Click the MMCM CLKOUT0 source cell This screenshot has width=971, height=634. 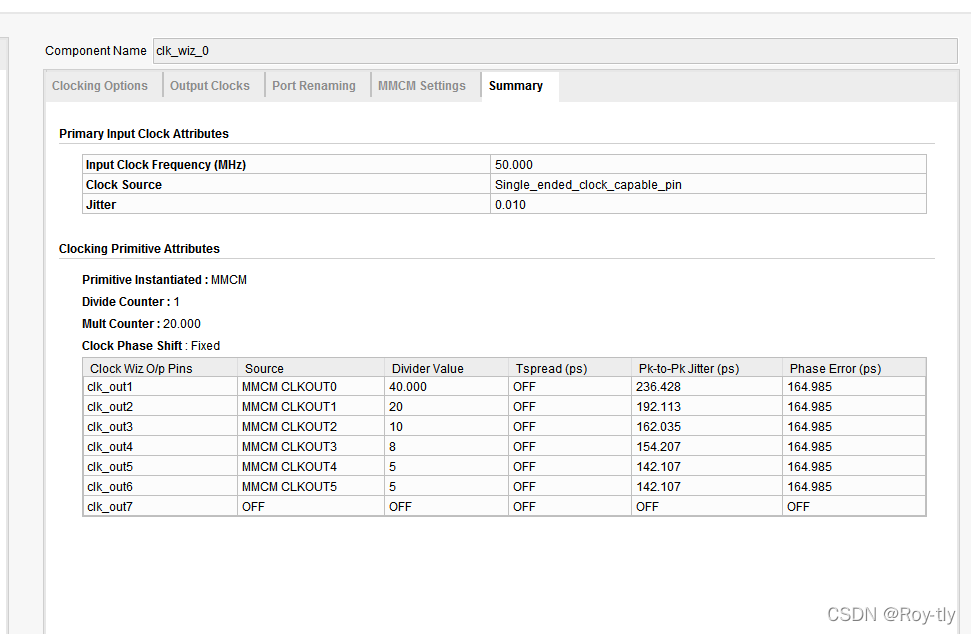[311, 387]
